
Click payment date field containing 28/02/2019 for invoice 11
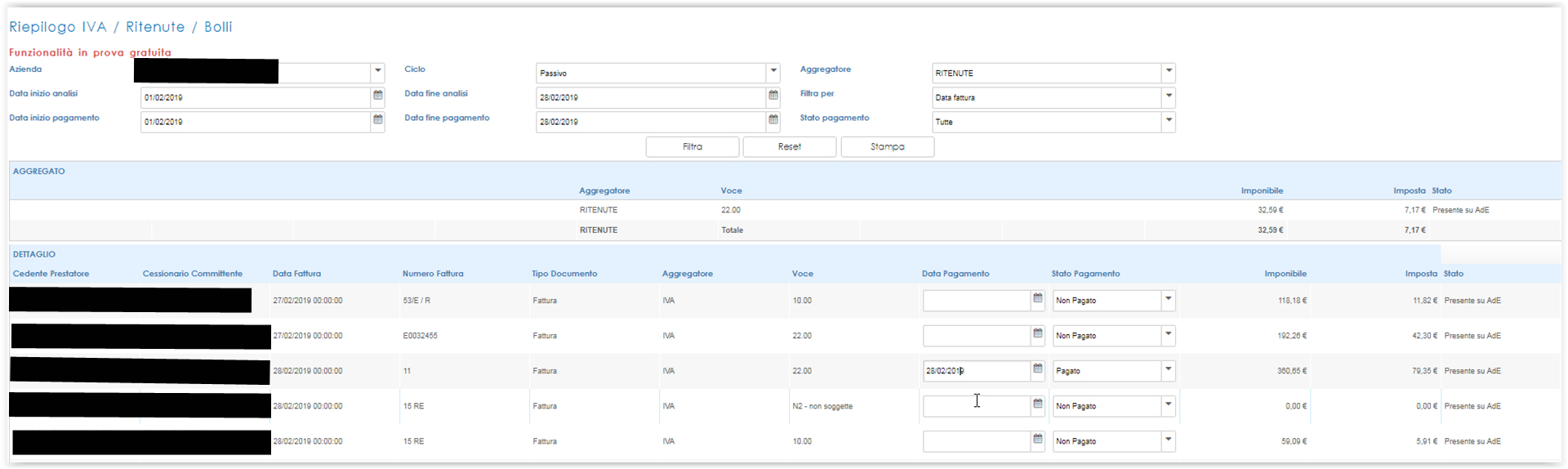977,370
